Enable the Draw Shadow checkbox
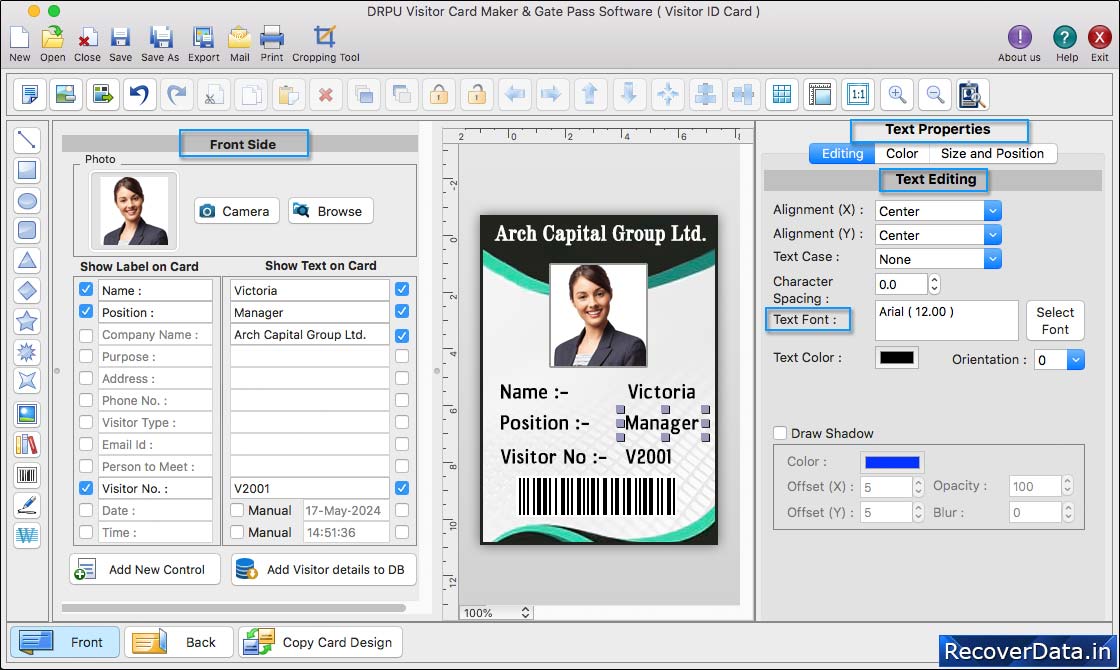 click(780, 433)
